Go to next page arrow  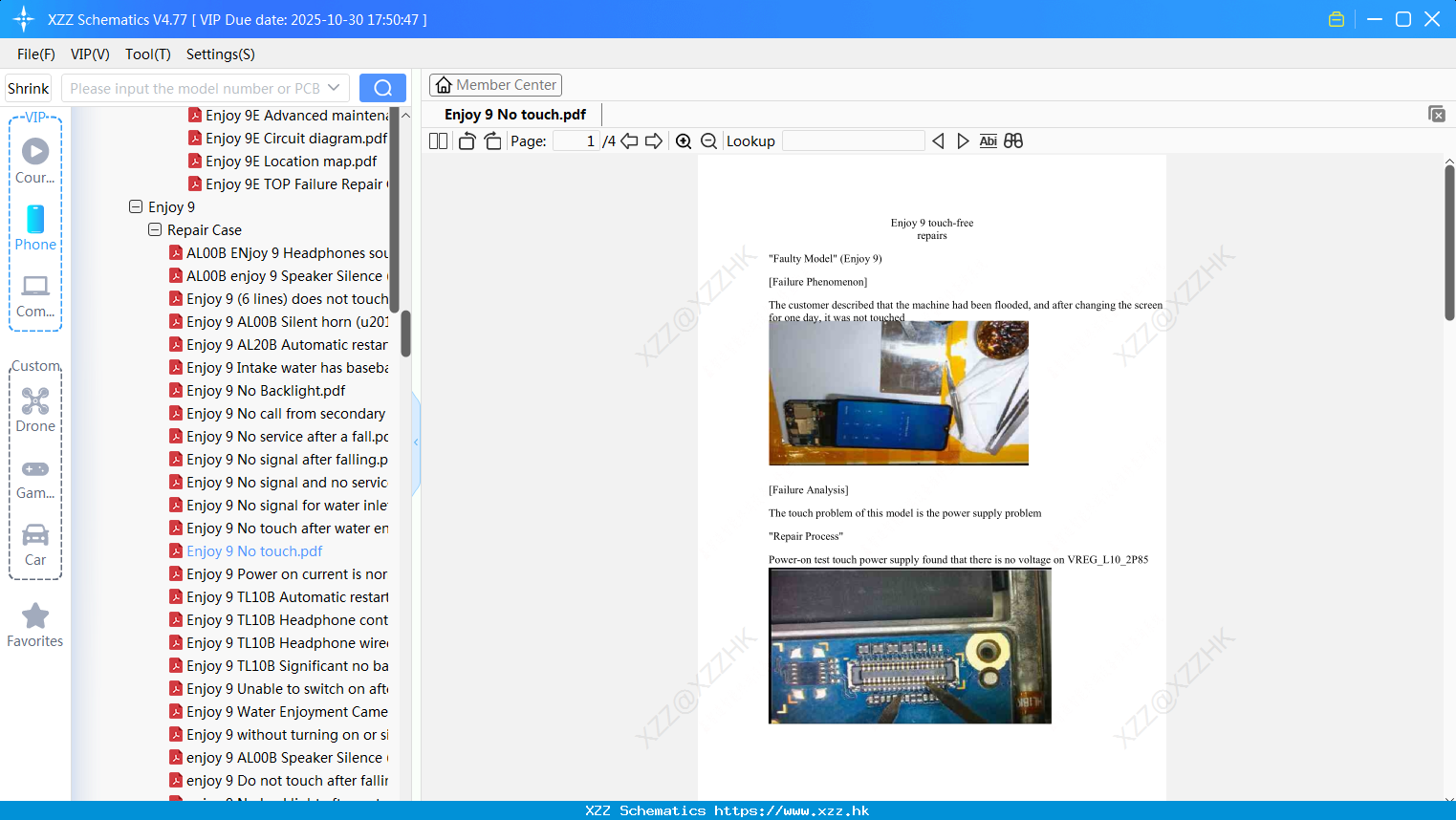click(x=654, y=140)
